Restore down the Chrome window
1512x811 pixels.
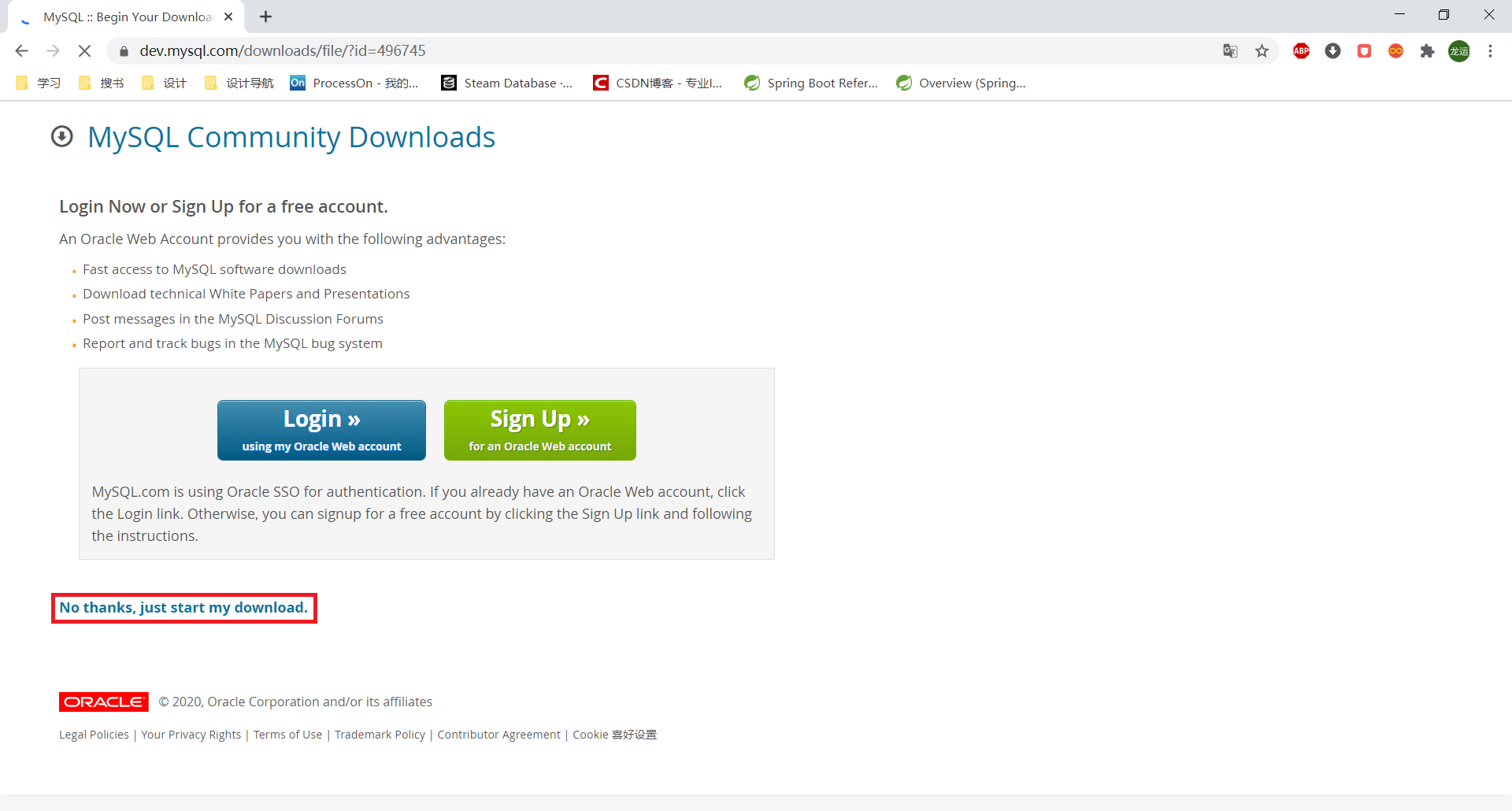(x=1443, y=15)
